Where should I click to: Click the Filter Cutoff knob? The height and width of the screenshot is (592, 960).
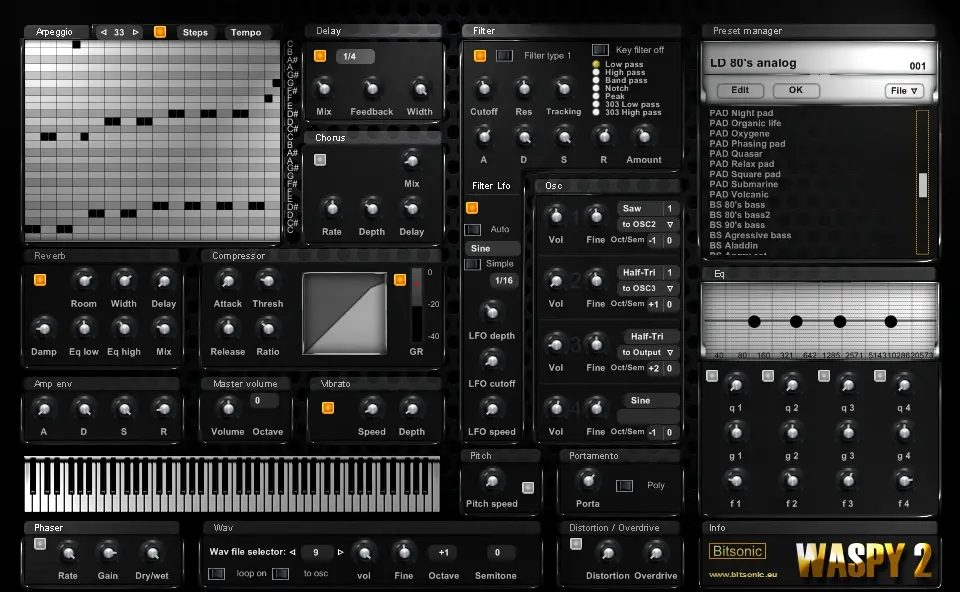tap(484, 89)
